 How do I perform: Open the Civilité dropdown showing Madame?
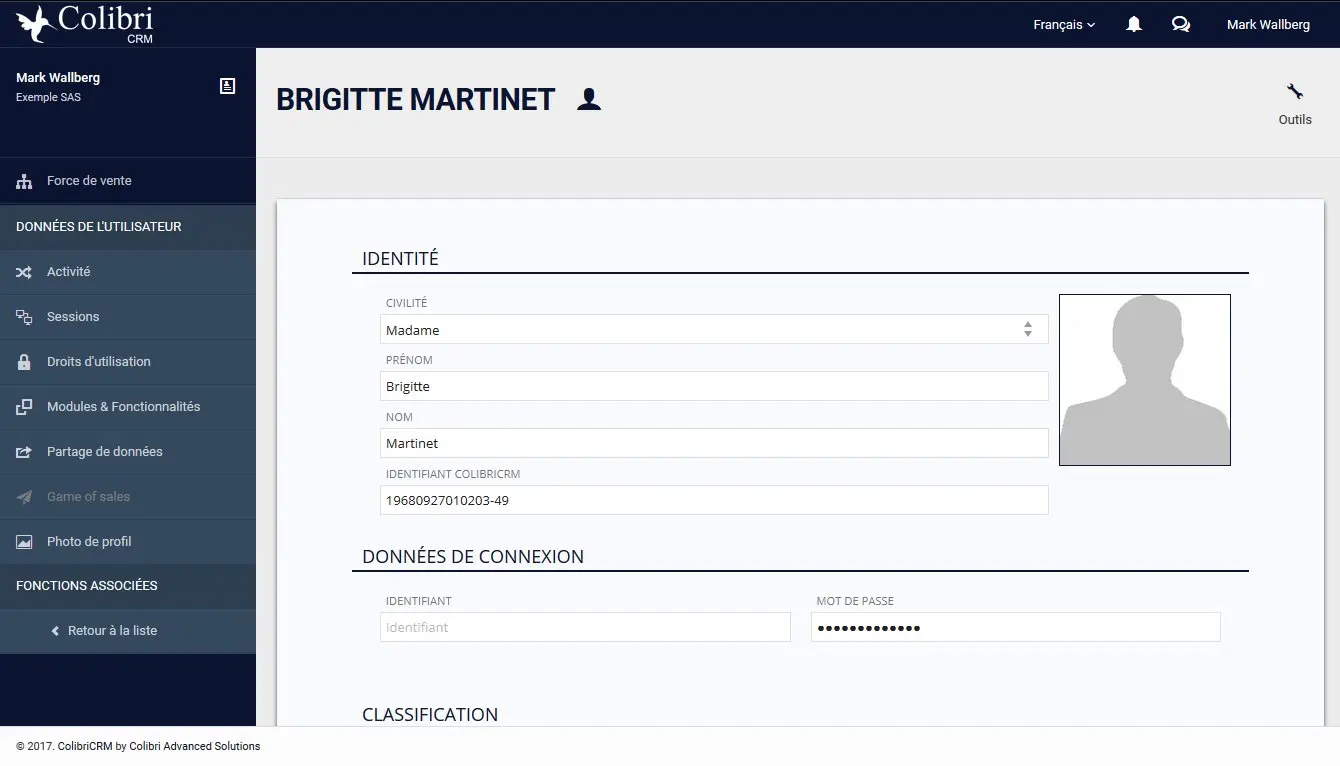click(714, 329)
